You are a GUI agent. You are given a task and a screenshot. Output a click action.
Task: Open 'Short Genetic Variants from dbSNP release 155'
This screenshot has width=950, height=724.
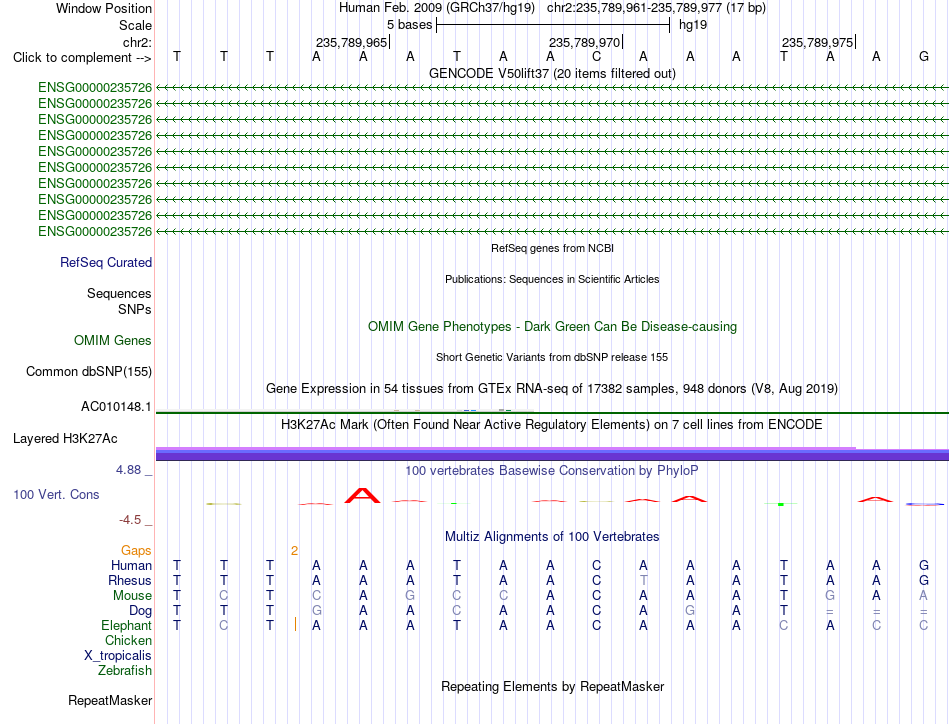(552, 357)
